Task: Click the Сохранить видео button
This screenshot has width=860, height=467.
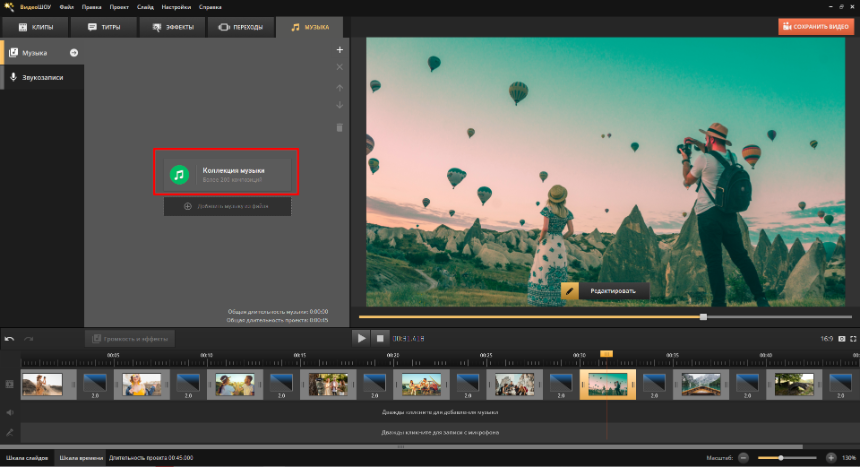Action: (816, 26)
